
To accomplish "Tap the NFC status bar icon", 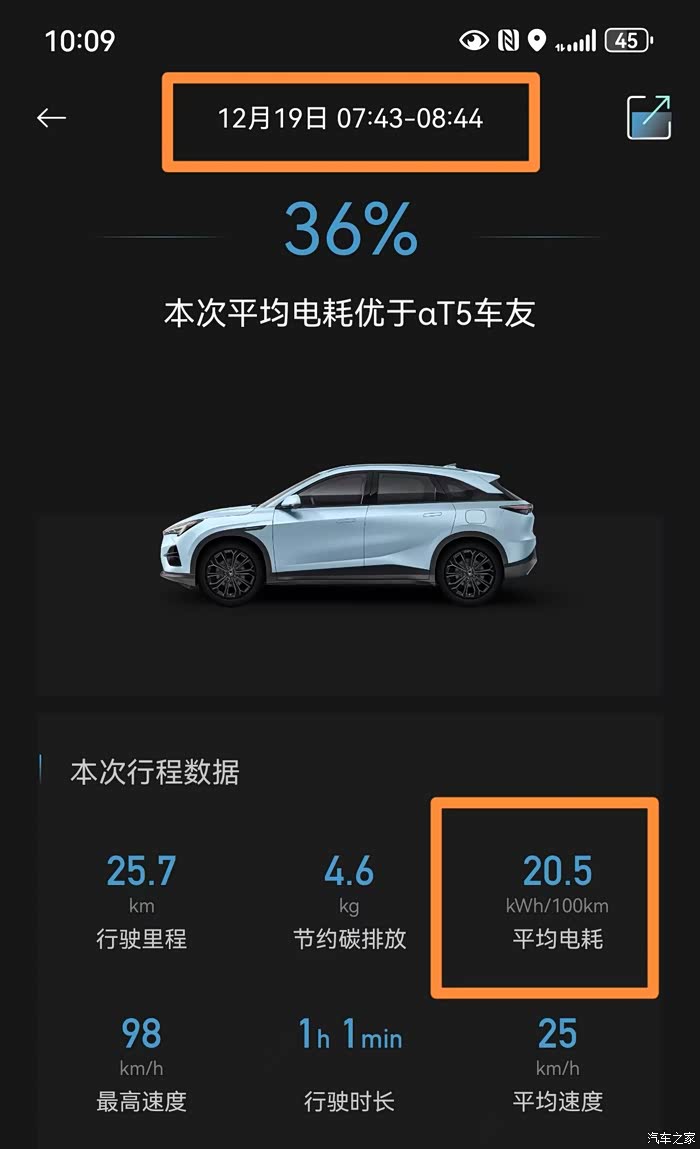I will point(508,40).
